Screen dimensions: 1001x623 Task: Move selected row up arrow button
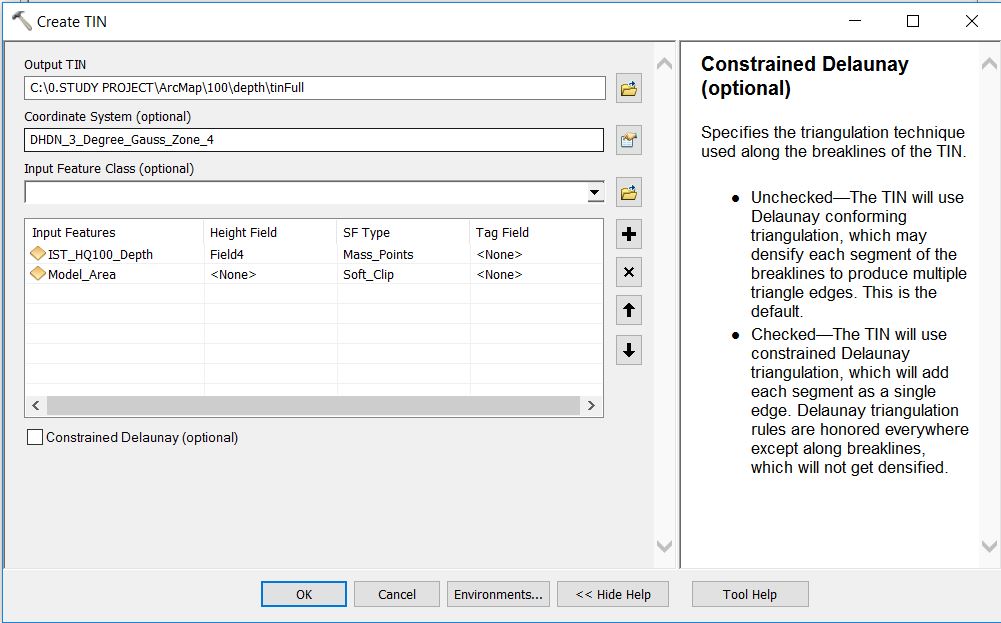629,311
